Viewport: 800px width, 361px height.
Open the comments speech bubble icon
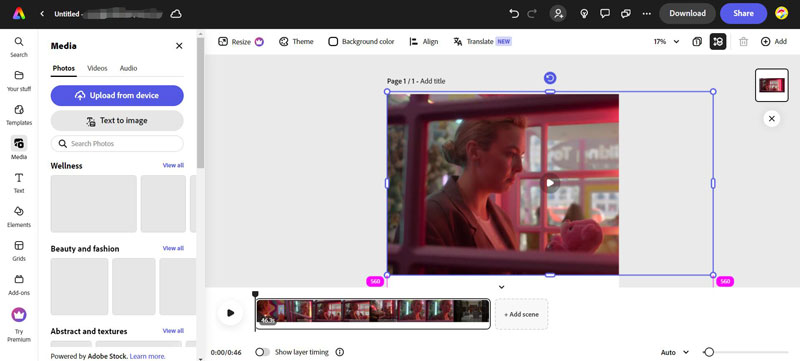605,14
